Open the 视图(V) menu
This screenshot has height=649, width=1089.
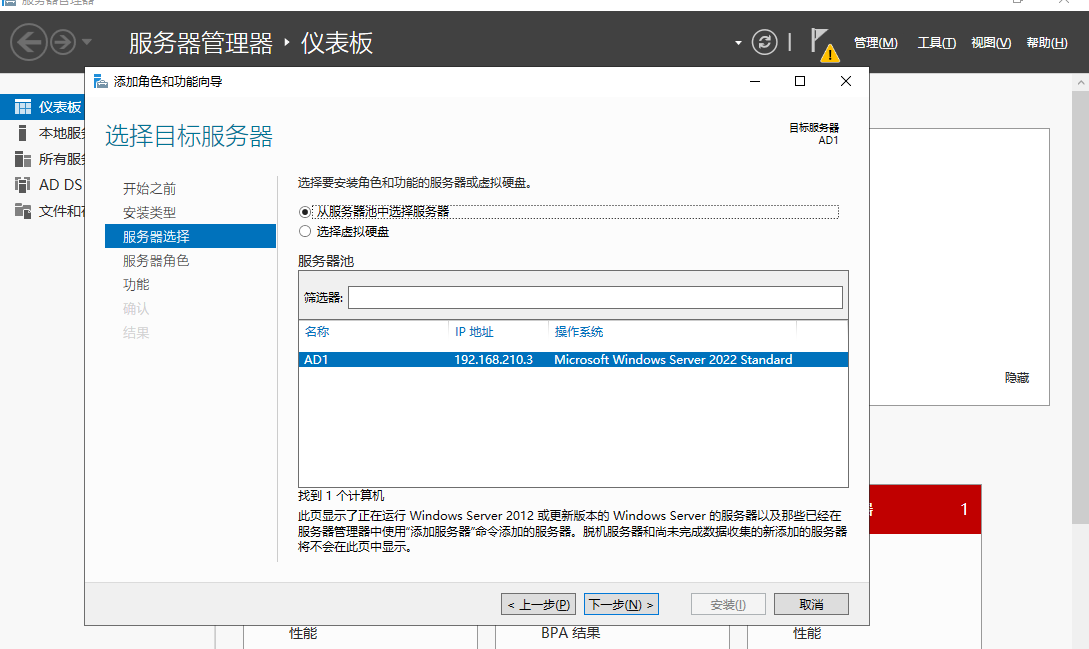pos(991,43)
